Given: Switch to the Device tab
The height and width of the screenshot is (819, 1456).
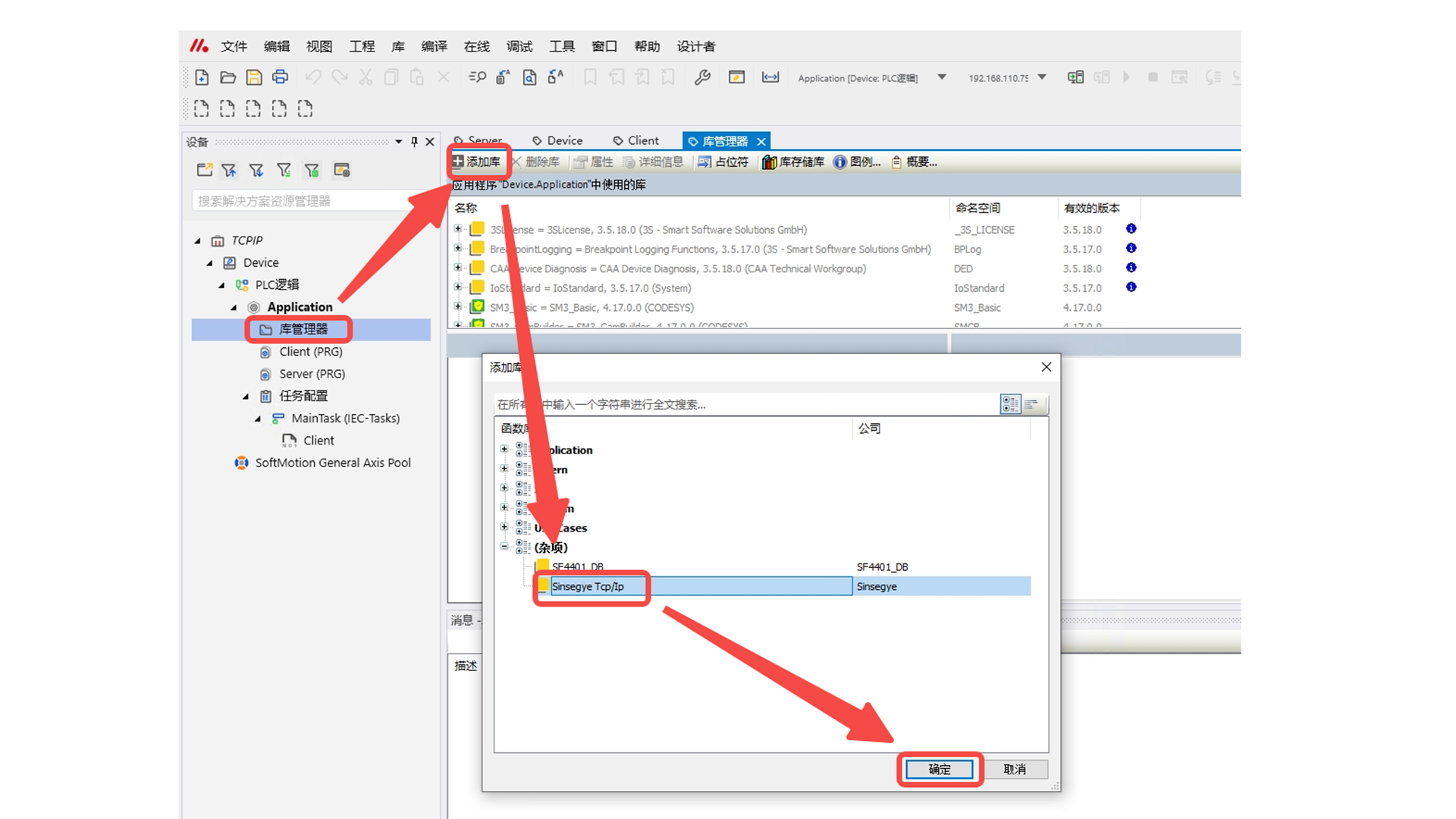Looking at the screenshot, I should (x=557, y=141).
